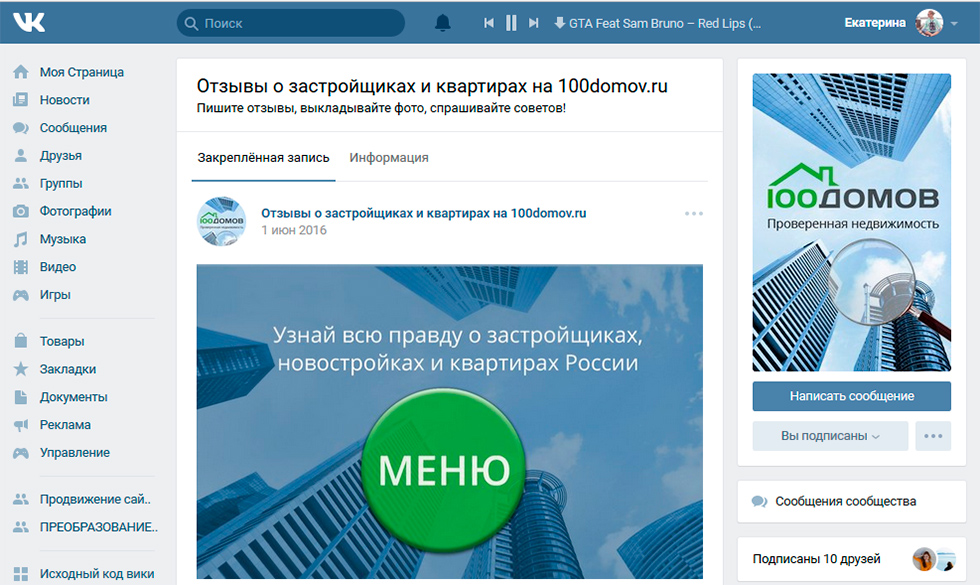Open the Продвижение сай.. group shortcut
The width and height of the screenshot is (980, 585).
(96, 499)
